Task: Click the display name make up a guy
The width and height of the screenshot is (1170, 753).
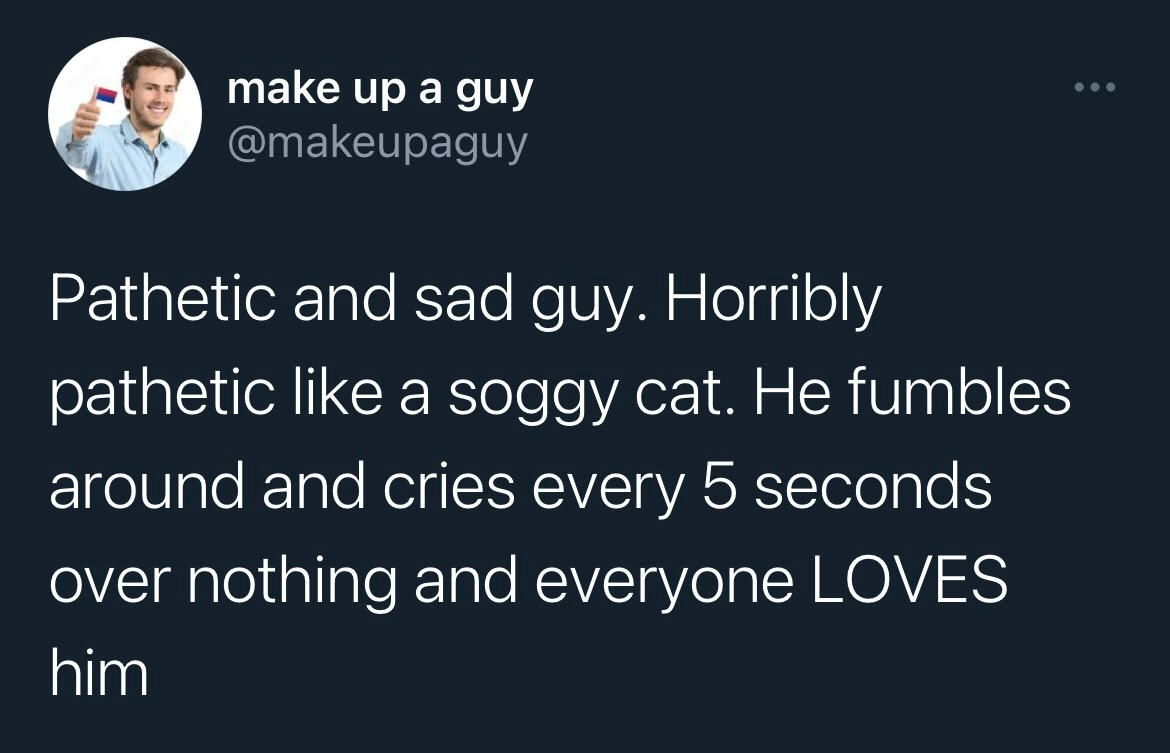Action: point(381,87)
